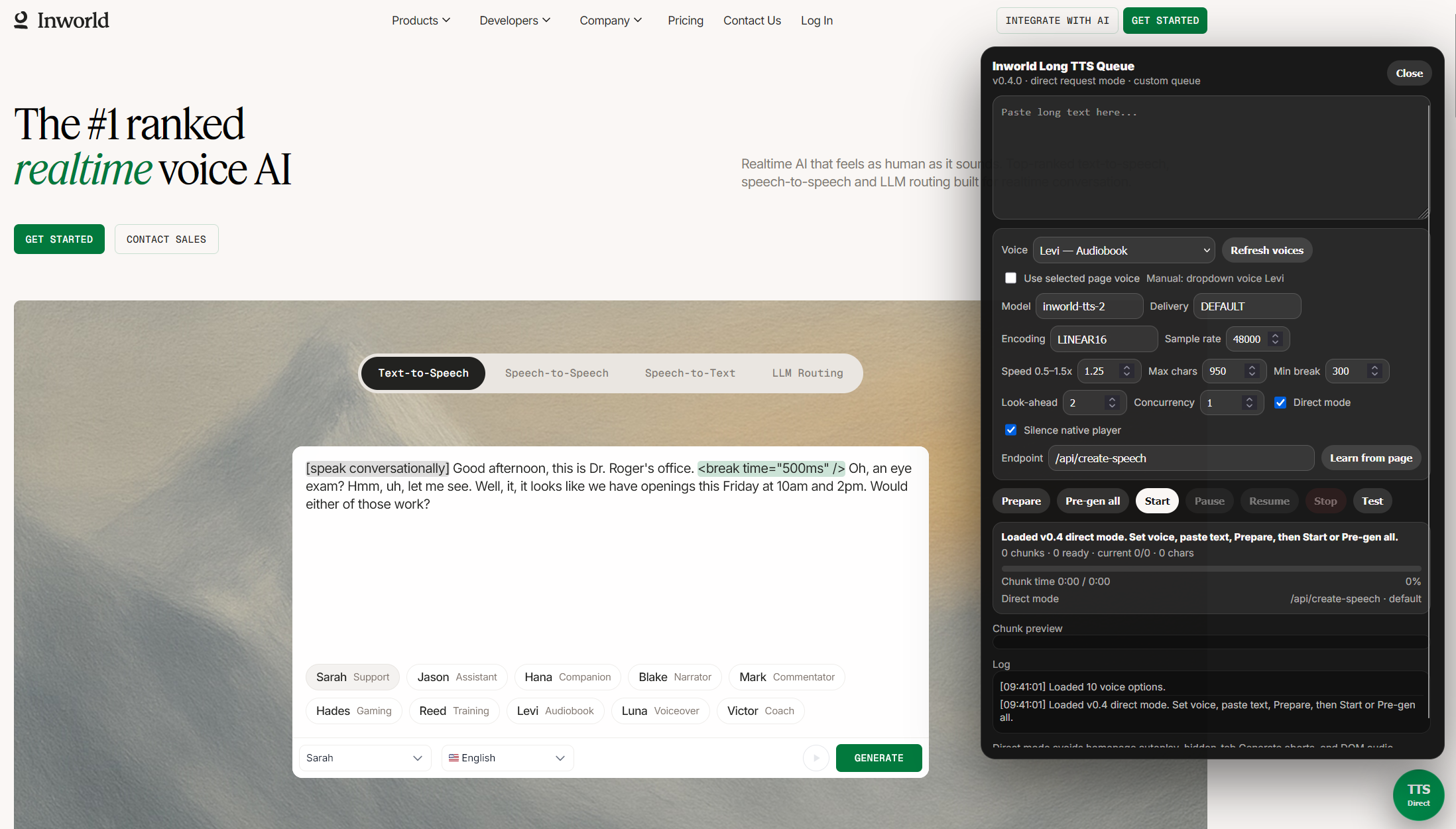Click the Pre-gen all button

(x=1093, y=501)
